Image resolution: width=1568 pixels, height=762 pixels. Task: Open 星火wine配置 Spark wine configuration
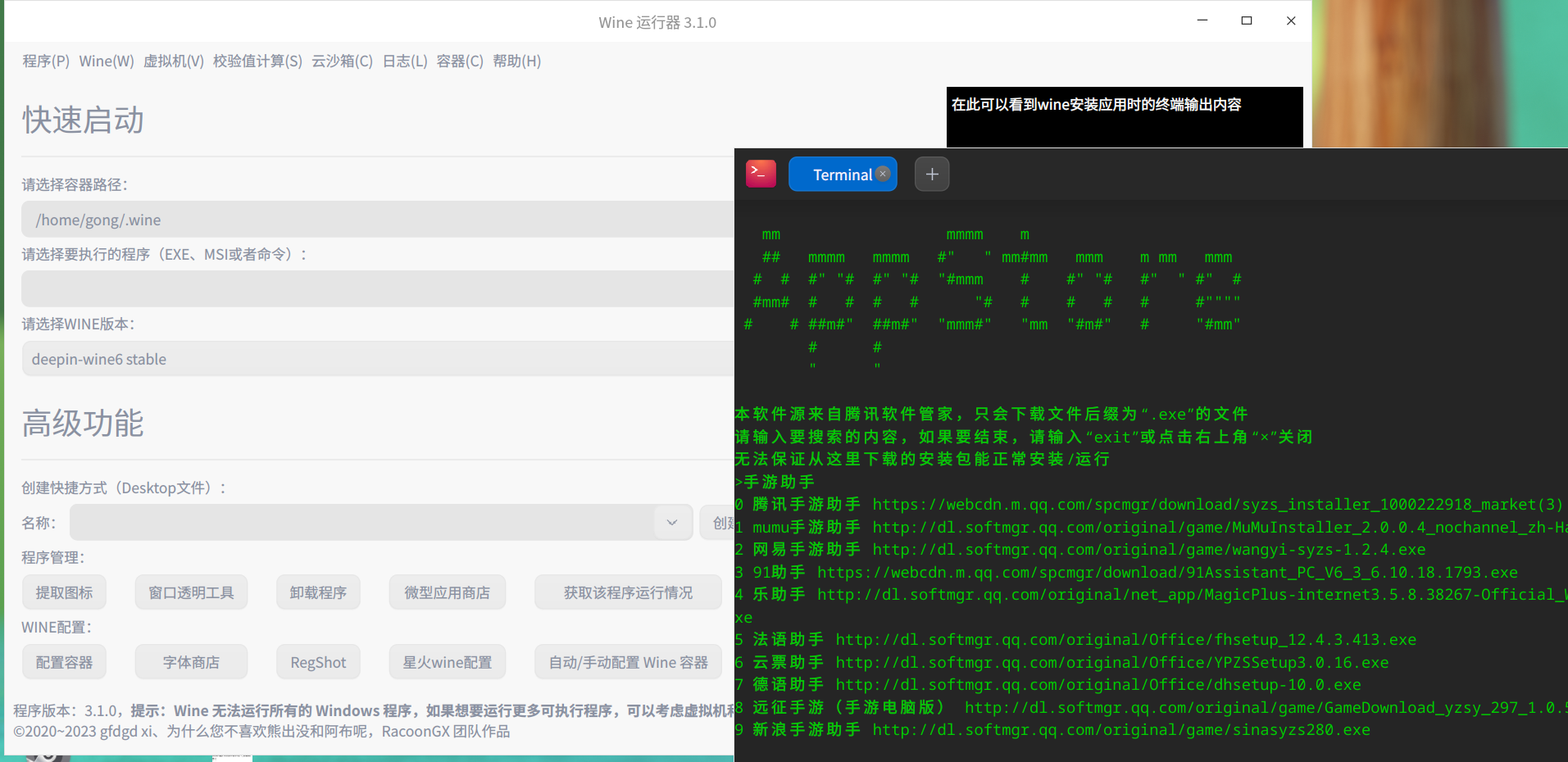pyautogui.click(x=447, y=661)
